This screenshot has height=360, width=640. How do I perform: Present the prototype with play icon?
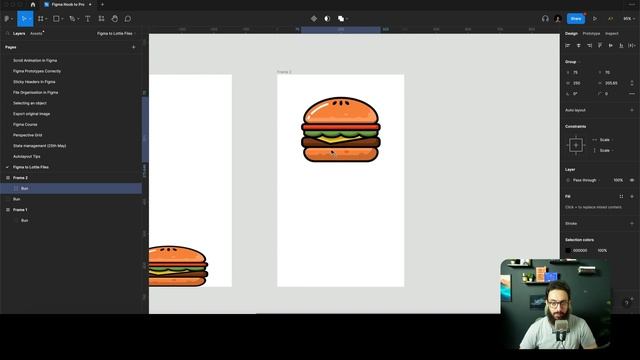coord(595,19)
